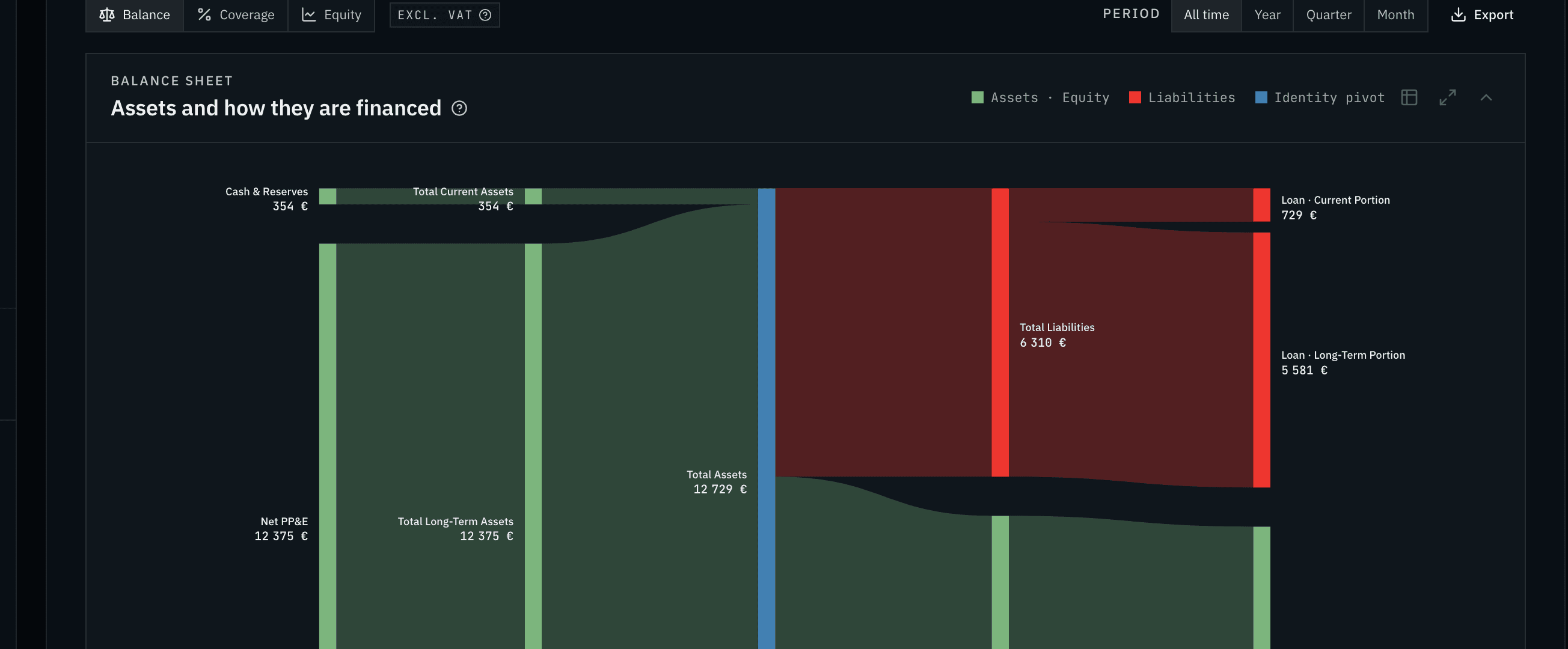This screenshot has height=649, width=1568.
Task: Switch to the Balance tab
Action: [135, 15]
